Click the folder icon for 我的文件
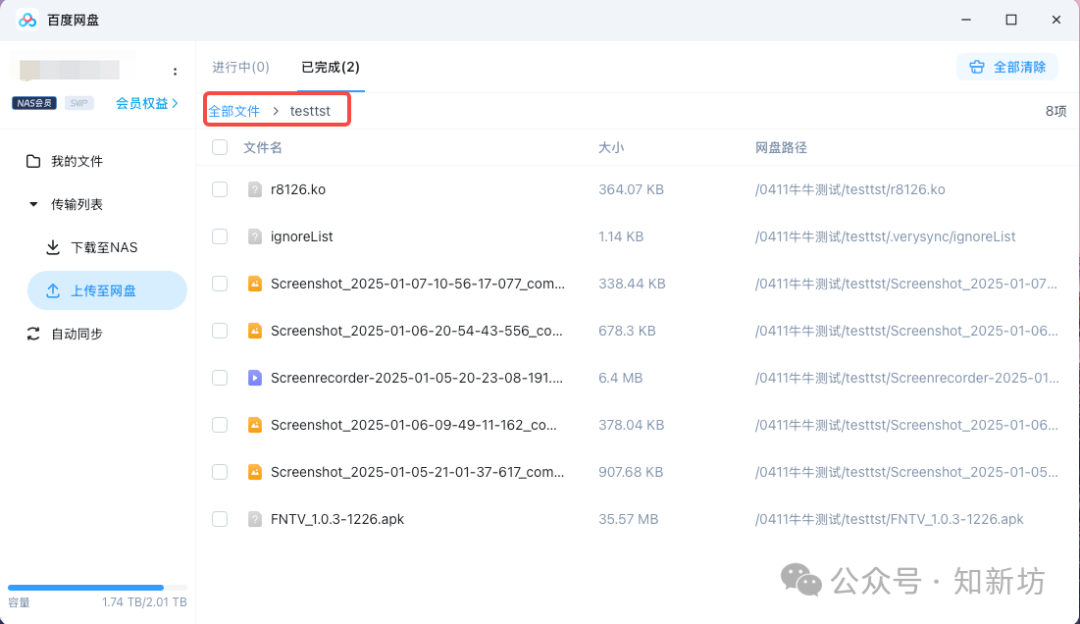Screen dimensions: 1080x624 pyautogui.click(x=34, y=161)
